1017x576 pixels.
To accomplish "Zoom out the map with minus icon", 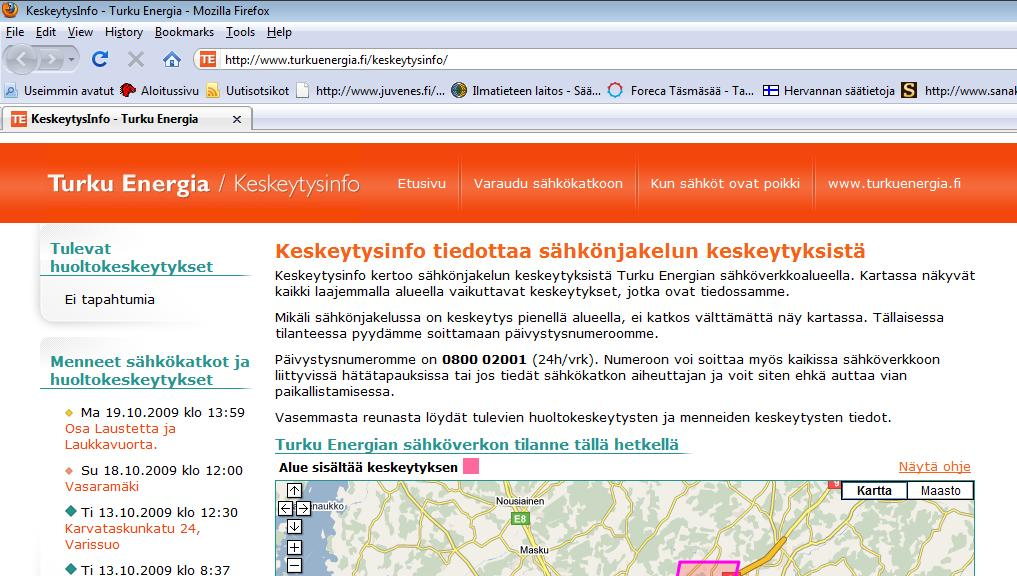I will (294, 566).
